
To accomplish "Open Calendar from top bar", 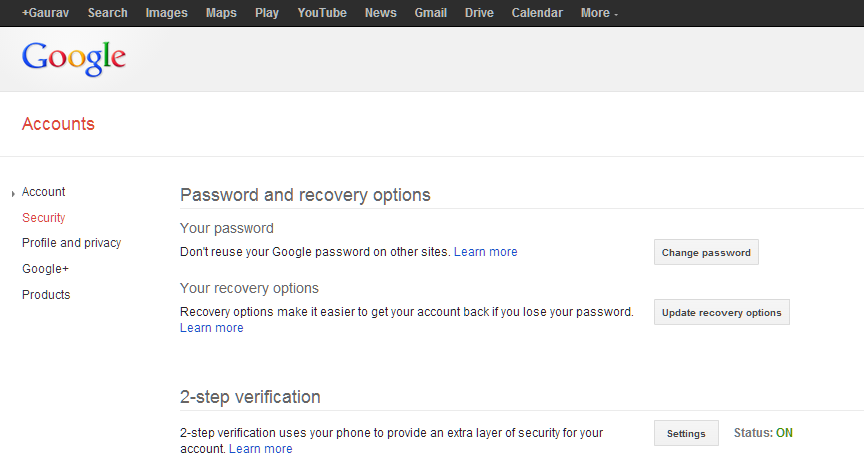I will click(537, 13).
